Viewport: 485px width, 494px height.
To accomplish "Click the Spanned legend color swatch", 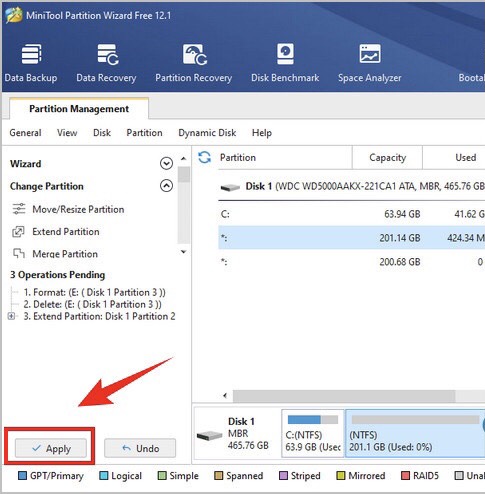I will coord(219,476).
